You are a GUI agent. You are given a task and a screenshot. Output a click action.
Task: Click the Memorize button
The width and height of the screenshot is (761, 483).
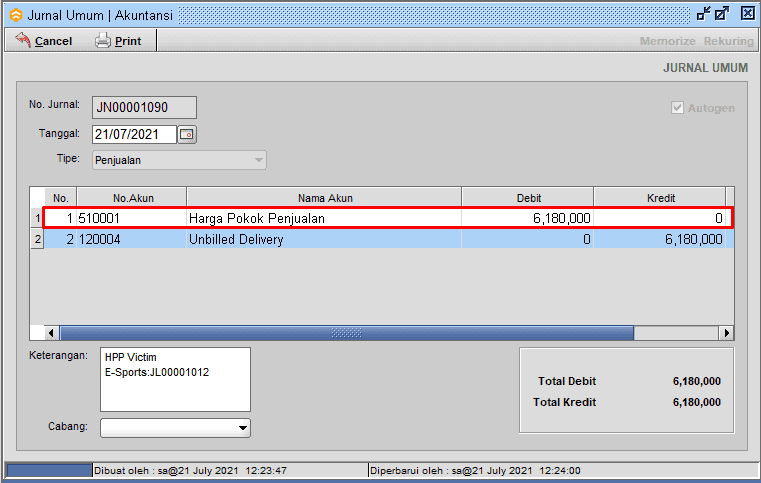click(667, 41)
